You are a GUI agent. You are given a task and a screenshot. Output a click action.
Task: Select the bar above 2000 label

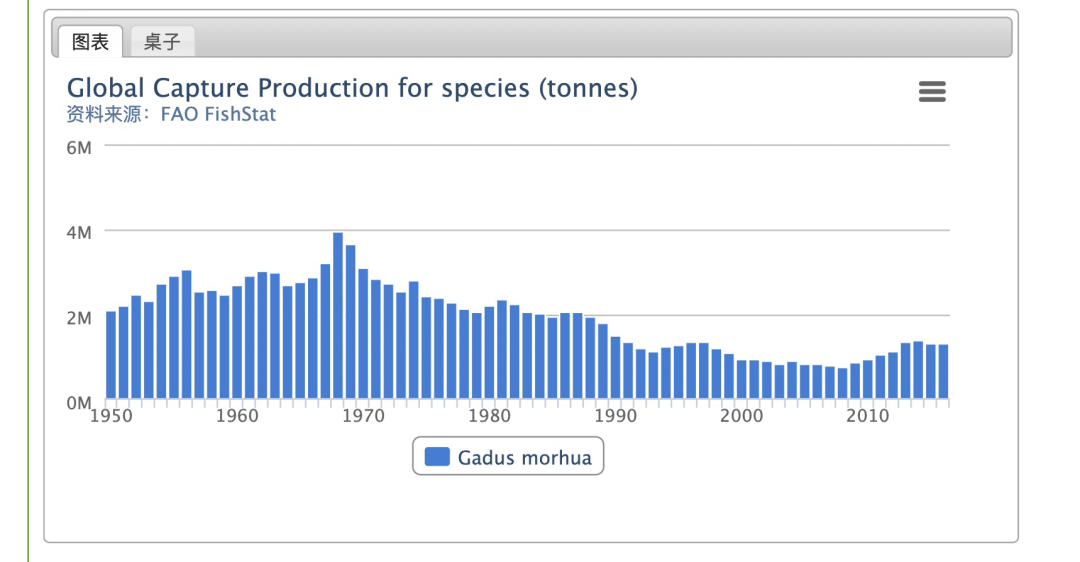(742, 379)
